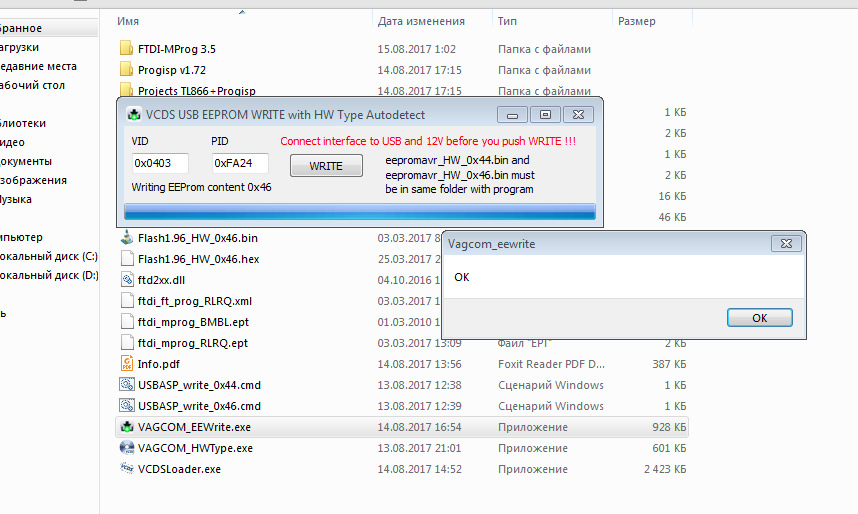Click the red Connect interface warning text
This screenshot has width=858, height=514.
coord(428,141)
